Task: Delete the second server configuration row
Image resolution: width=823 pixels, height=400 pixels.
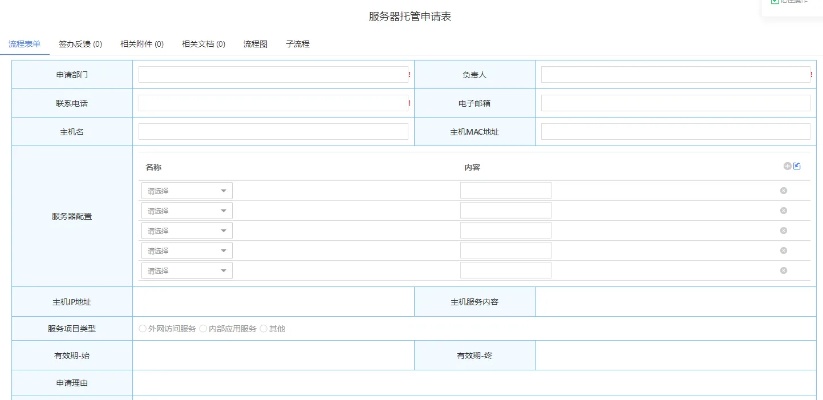Action: (783, 210)
